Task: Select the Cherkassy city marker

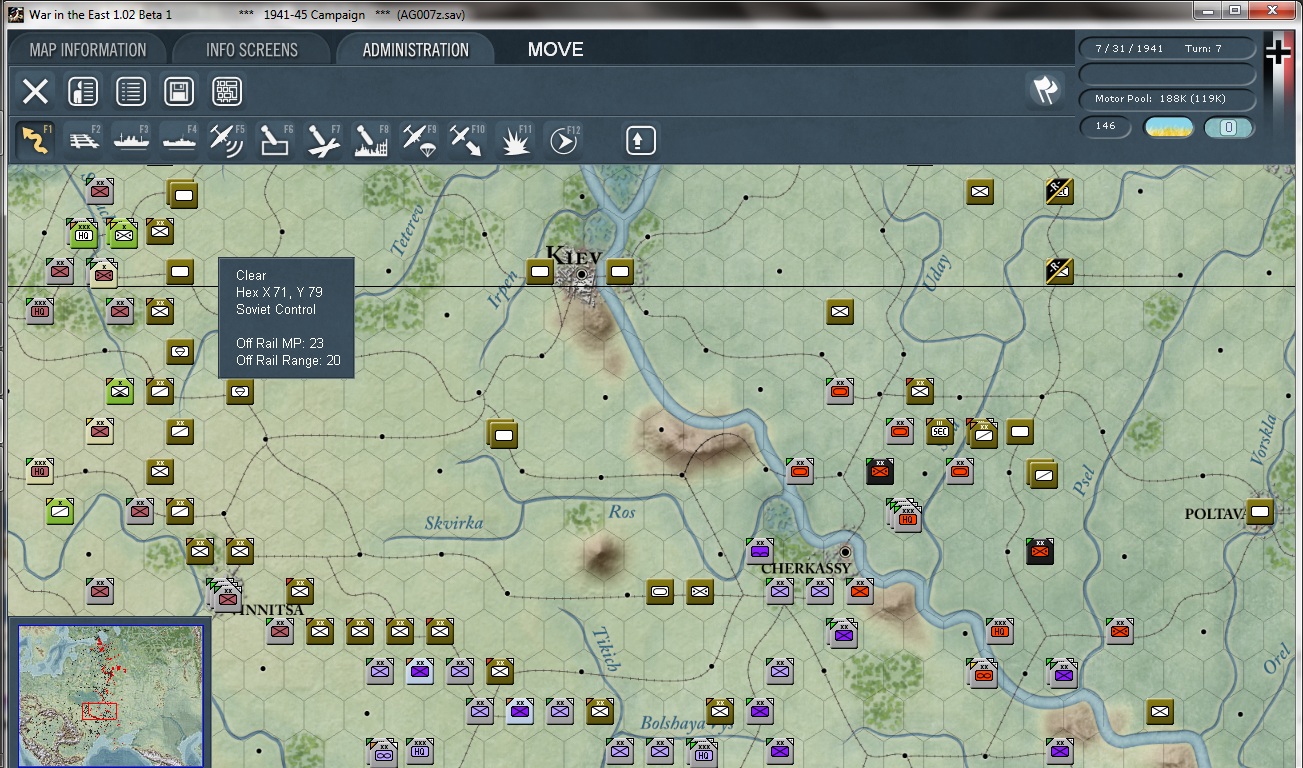Action: 845,552
